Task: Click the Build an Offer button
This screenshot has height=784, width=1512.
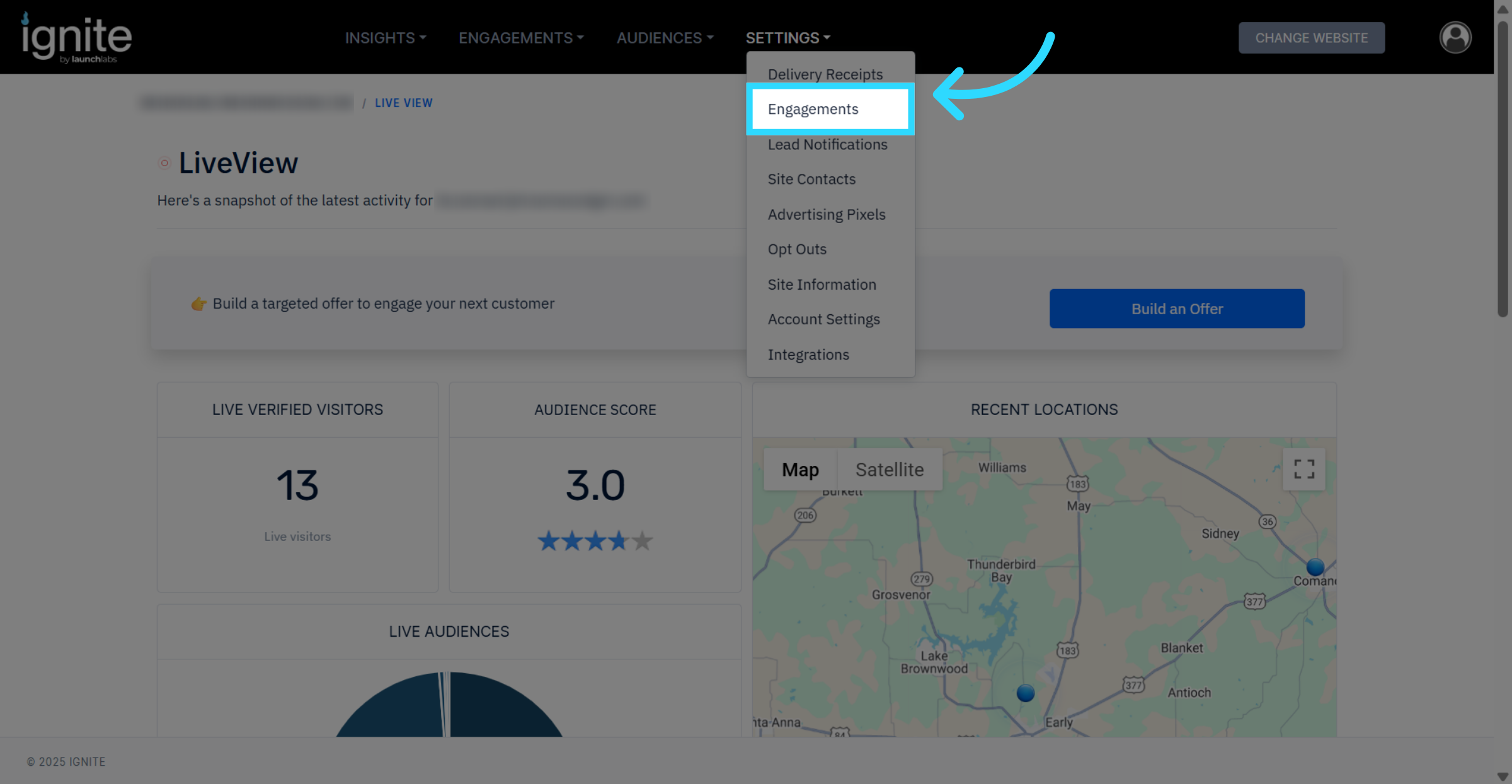Action: coord(1176,309)
